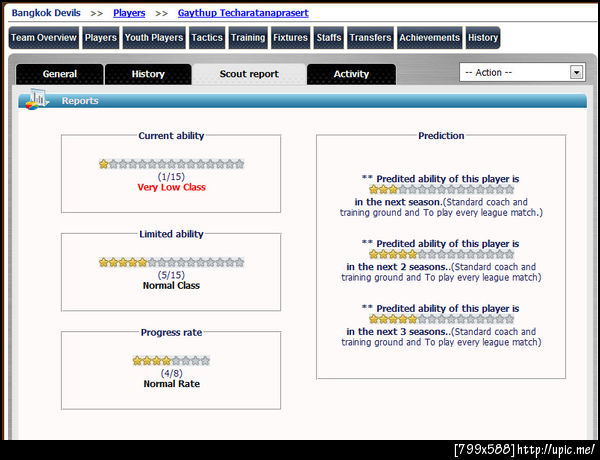
Task: Click the Reports chart icon
Action: (x=37, y=100)
